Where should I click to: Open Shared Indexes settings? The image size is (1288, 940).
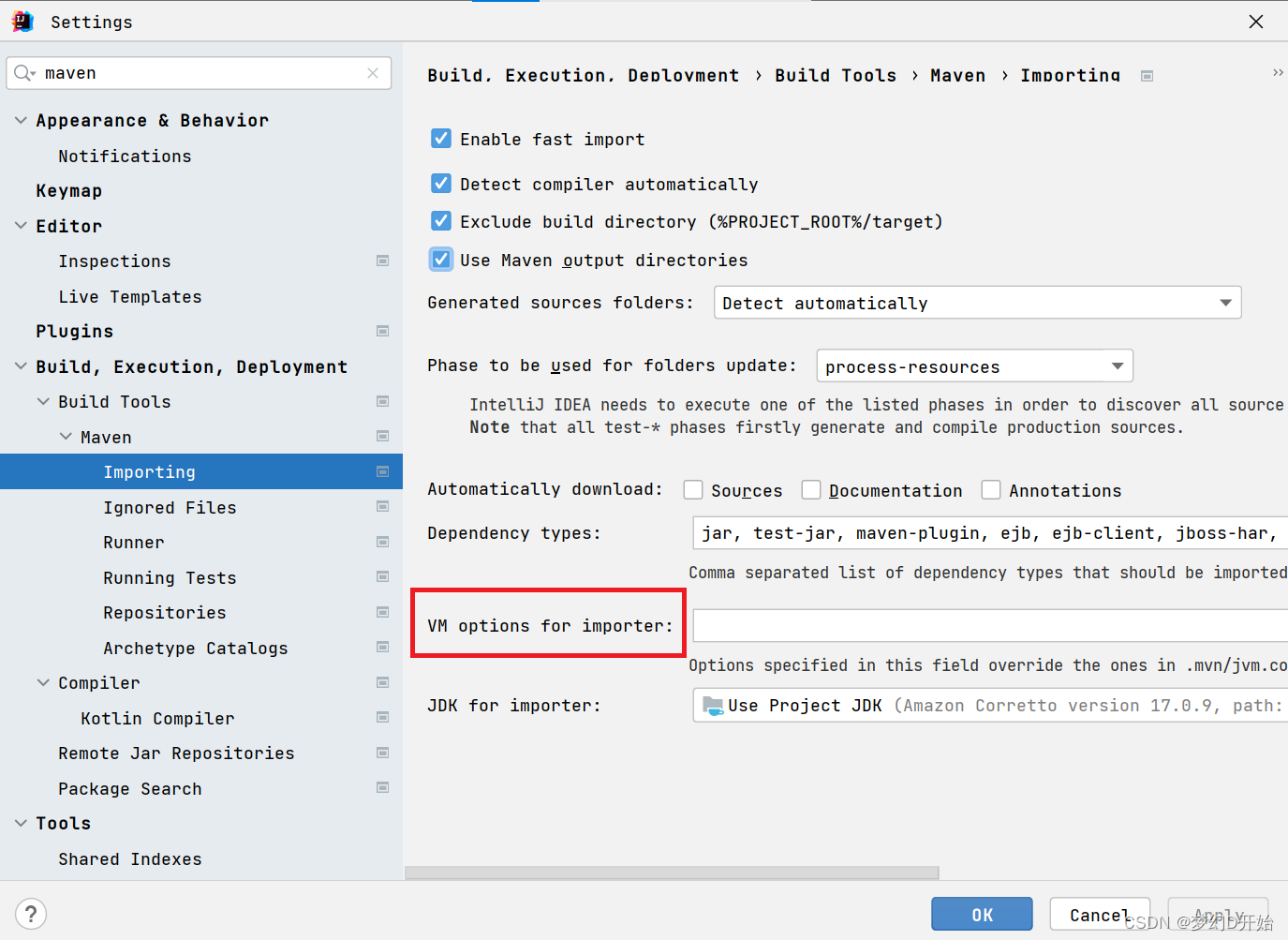130,858
